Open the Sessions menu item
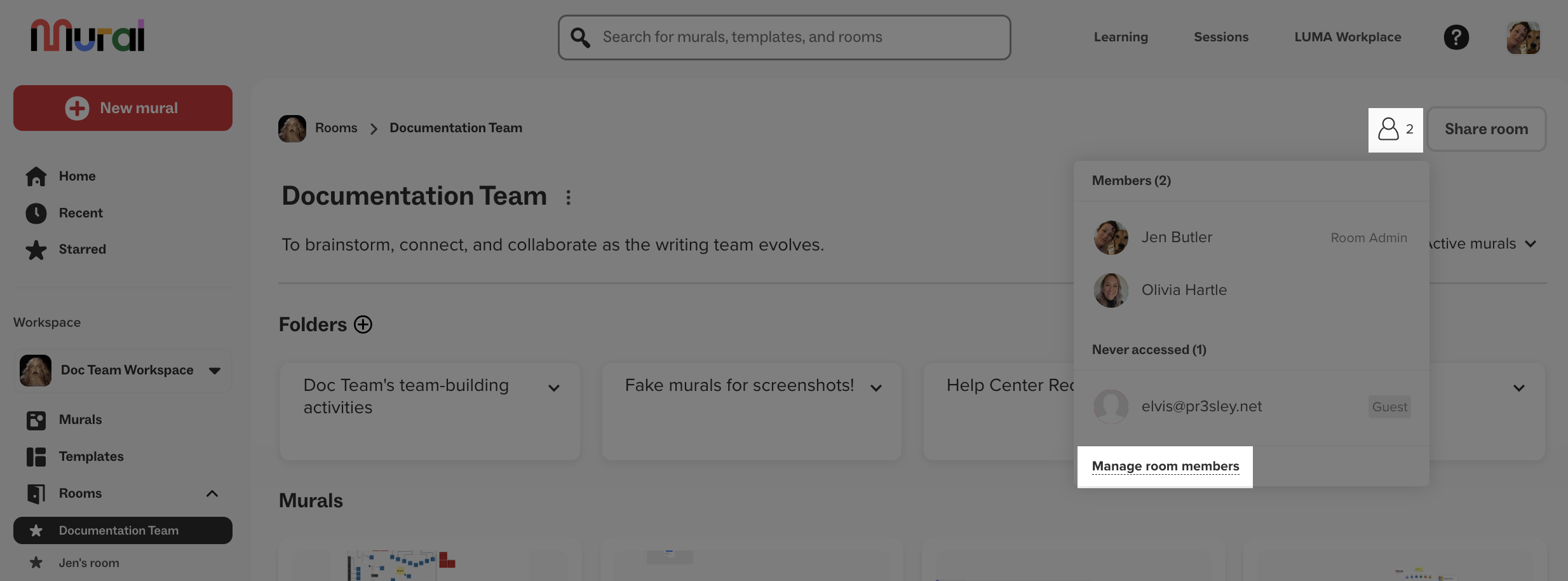Image resolution: width=1568 pixels, height=581 pixels. (1221, 37)
